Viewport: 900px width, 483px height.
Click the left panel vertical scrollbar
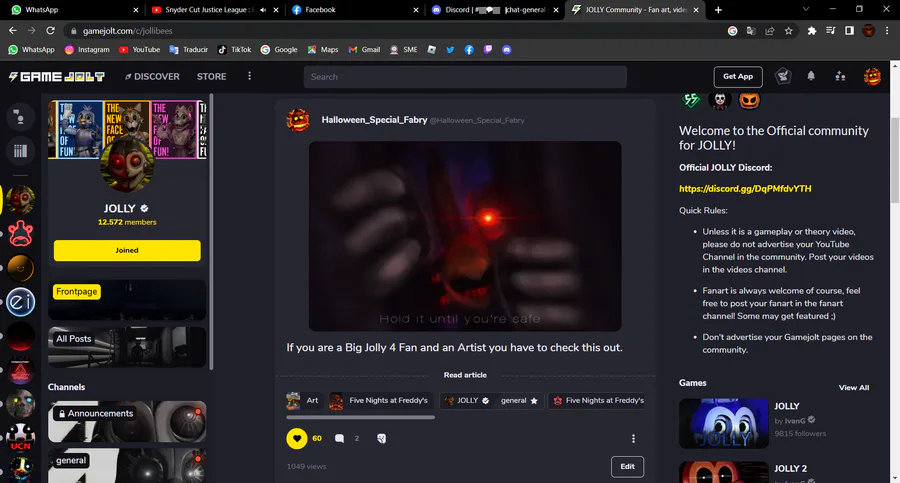[x=211, y=233]
